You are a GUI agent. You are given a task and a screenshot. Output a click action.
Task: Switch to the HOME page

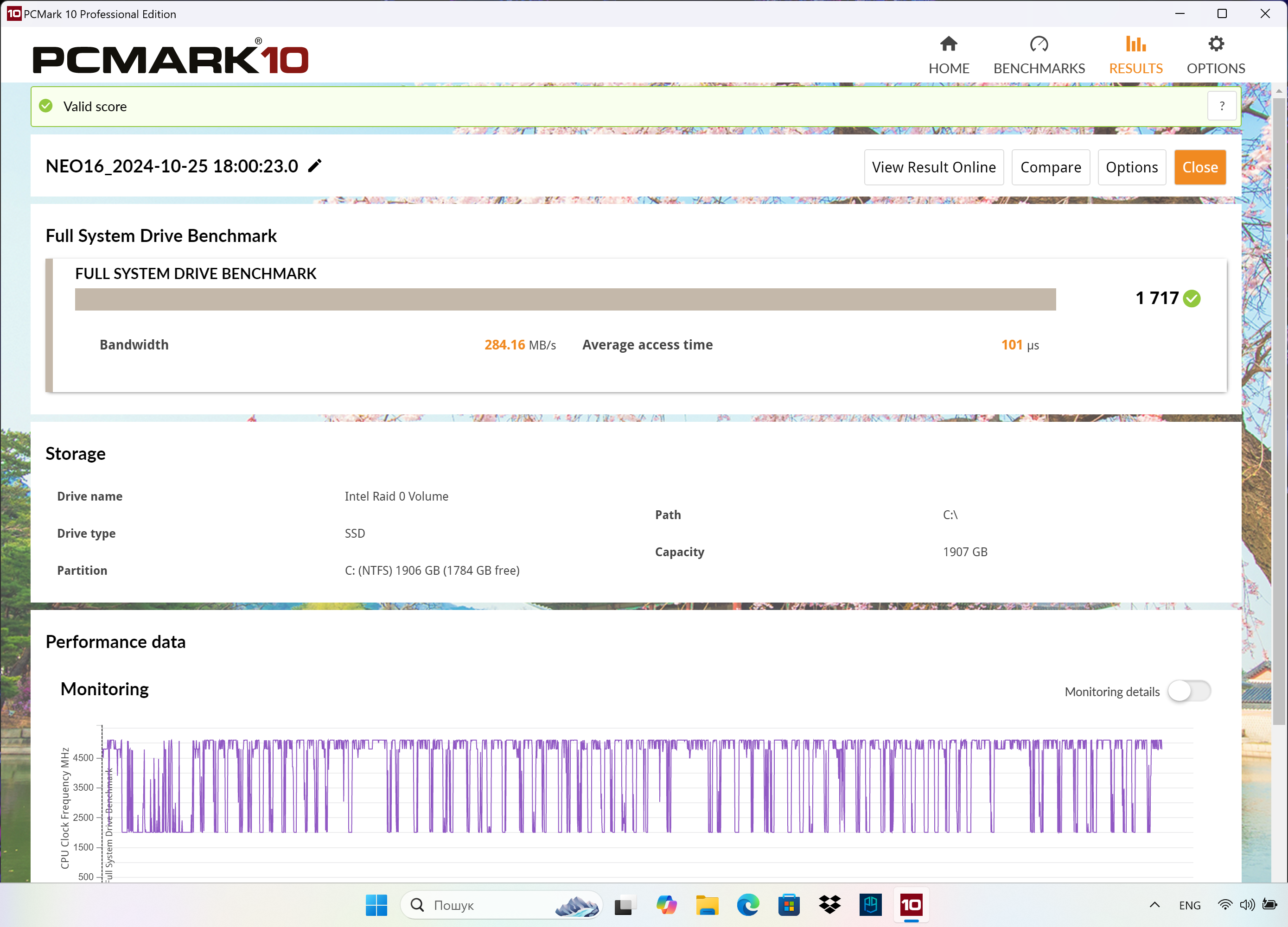coord(949,54)
